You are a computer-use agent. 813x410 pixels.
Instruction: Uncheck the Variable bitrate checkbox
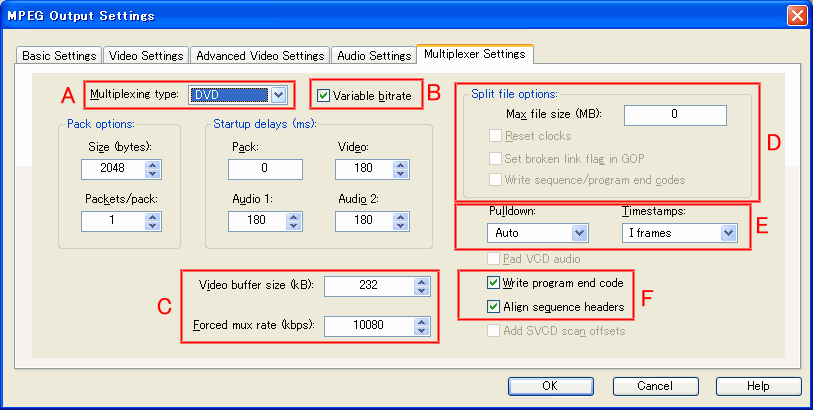pyautogui.click(x=323, y=96)
